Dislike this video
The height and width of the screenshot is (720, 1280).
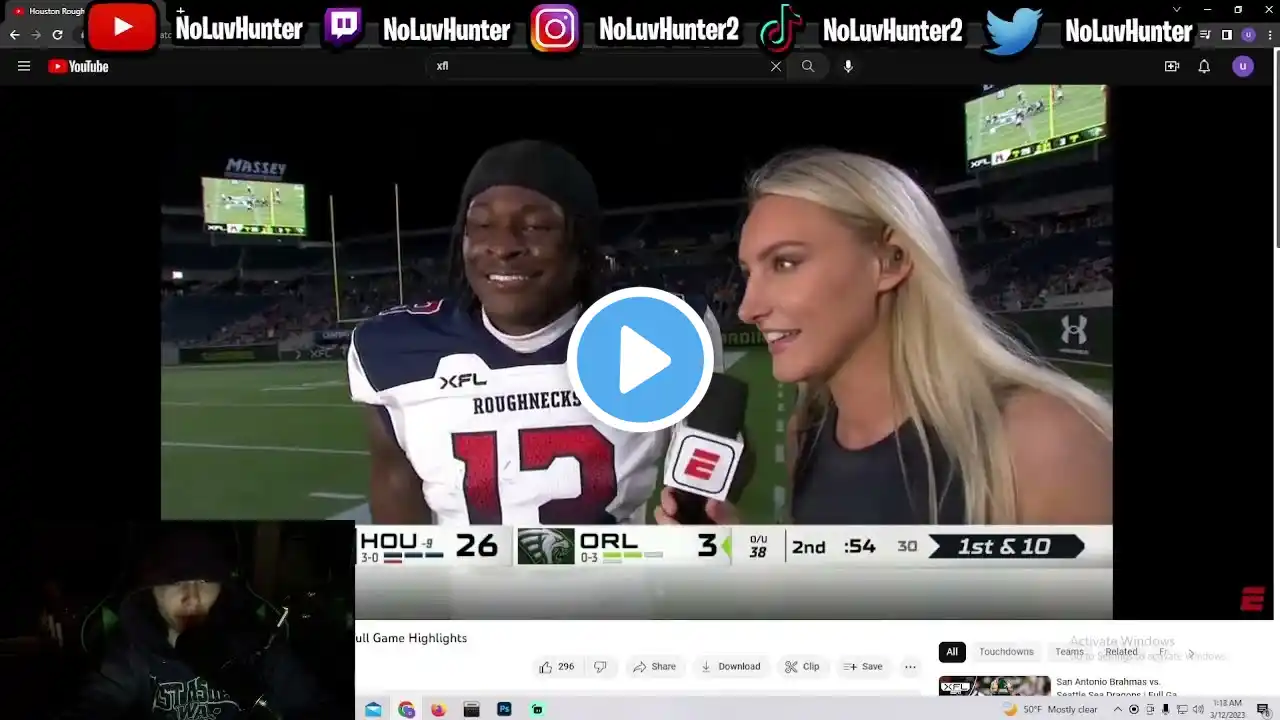point(601,667)
